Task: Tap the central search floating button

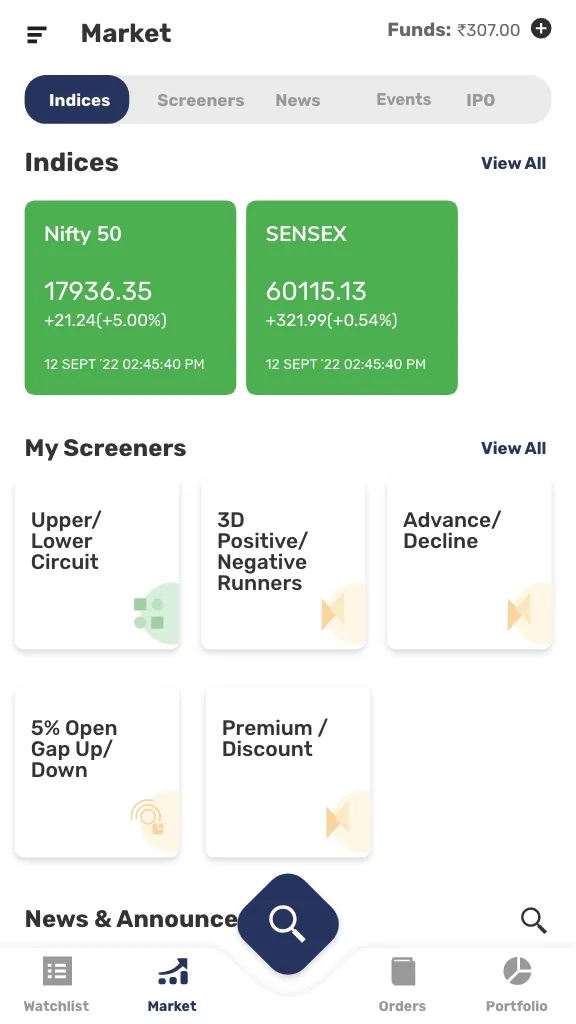Action: 288,922
